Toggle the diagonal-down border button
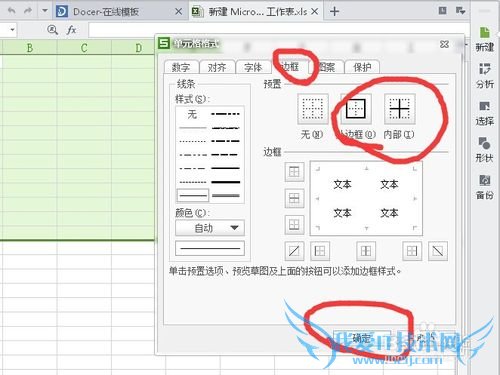Screen dimensions: 500x375 438,251
